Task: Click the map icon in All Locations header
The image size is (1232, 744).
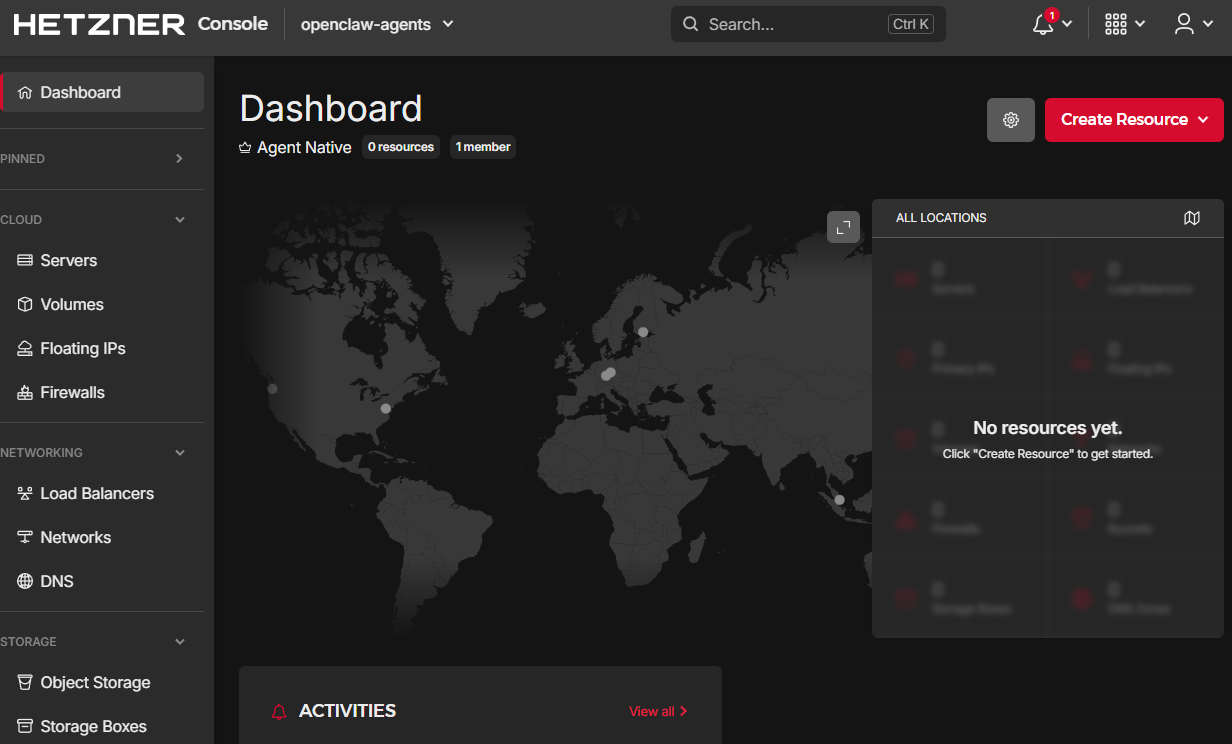Action: 1191,217
